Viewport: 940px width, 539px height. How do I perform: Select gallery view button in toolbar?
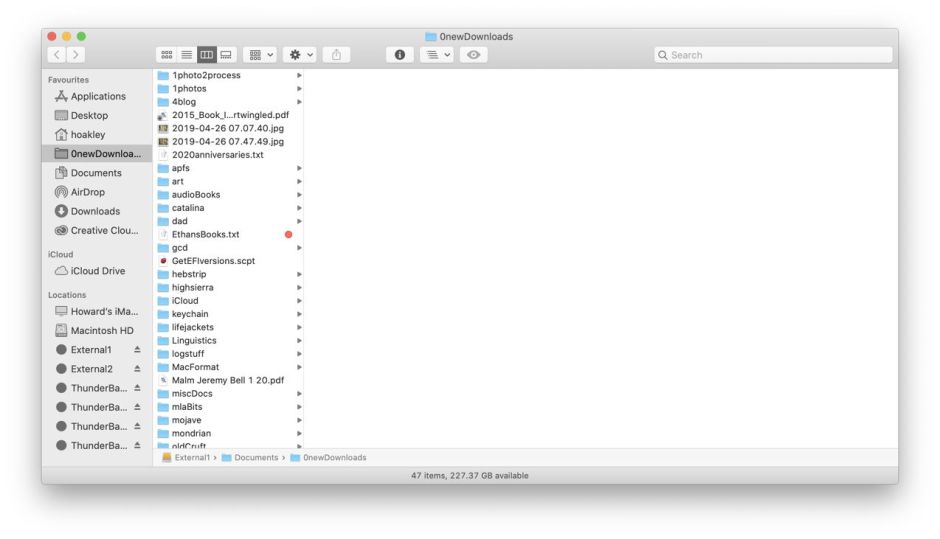point(226,55)
